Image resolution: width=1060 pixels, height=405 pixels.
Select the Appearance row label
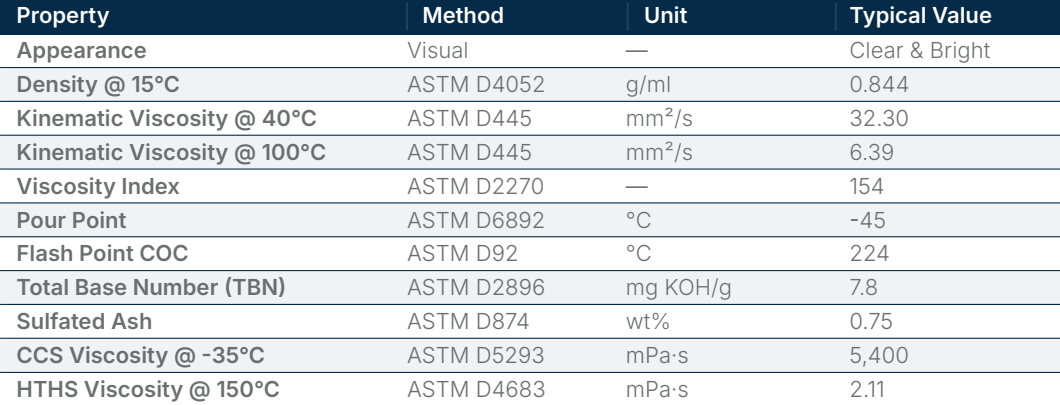pyautogui.click(x=81, y=51)
